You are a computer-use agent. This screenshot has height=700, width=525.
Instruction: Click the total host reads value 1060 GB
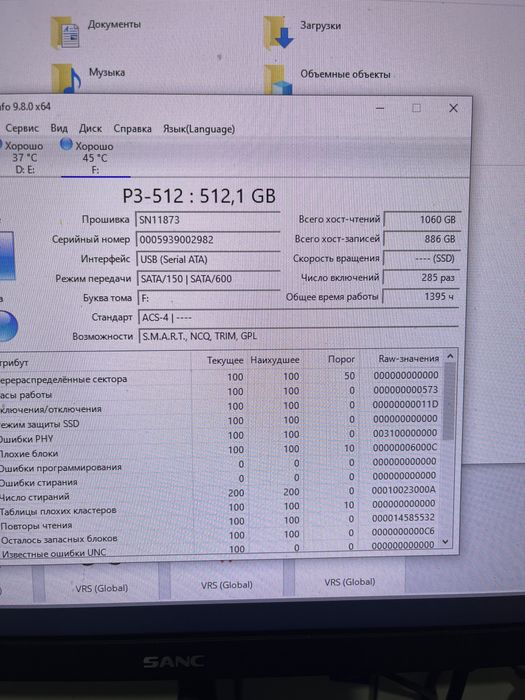[422, 219]
